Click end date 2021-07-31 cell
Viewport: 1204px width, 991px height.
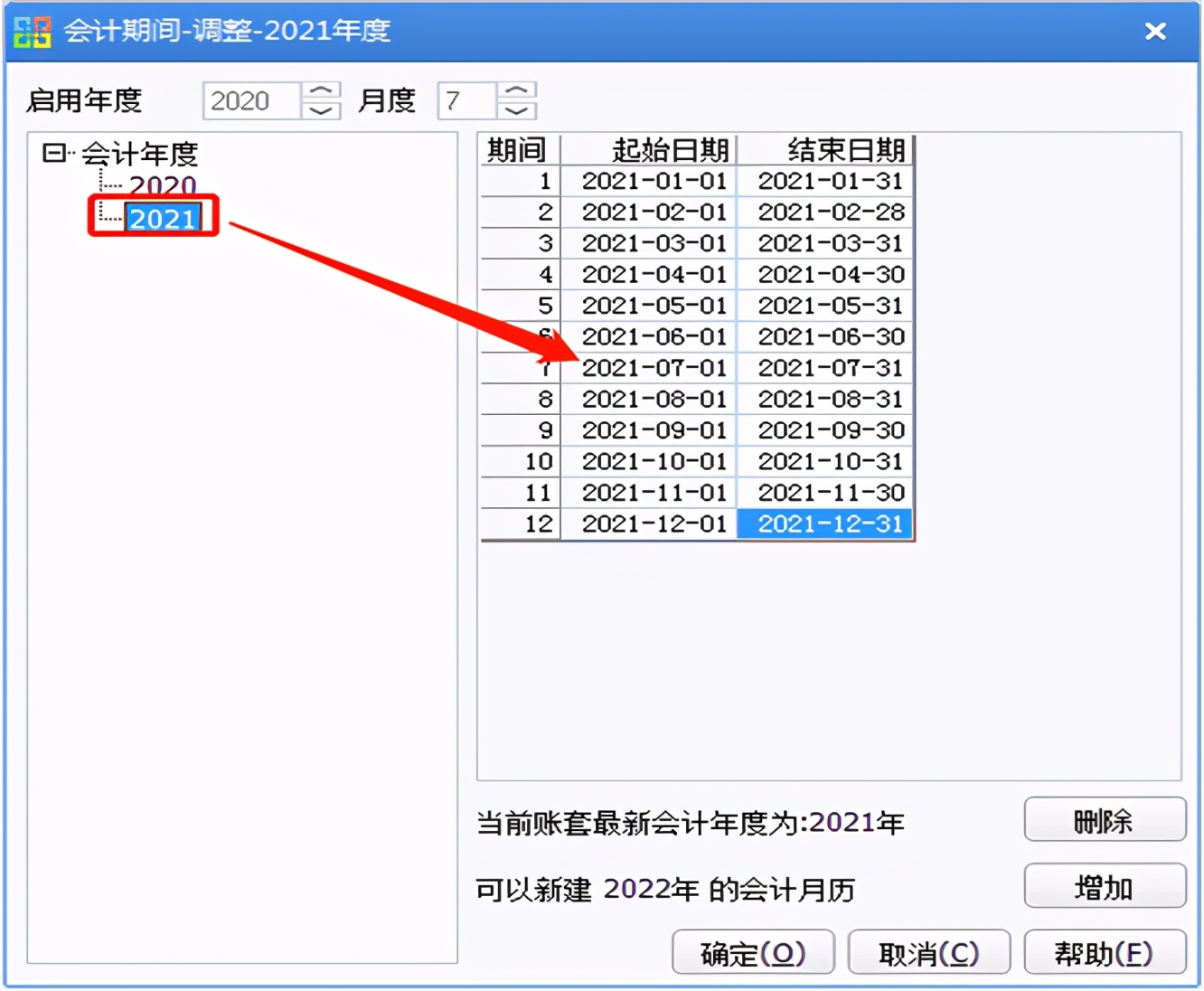[825, 368]
